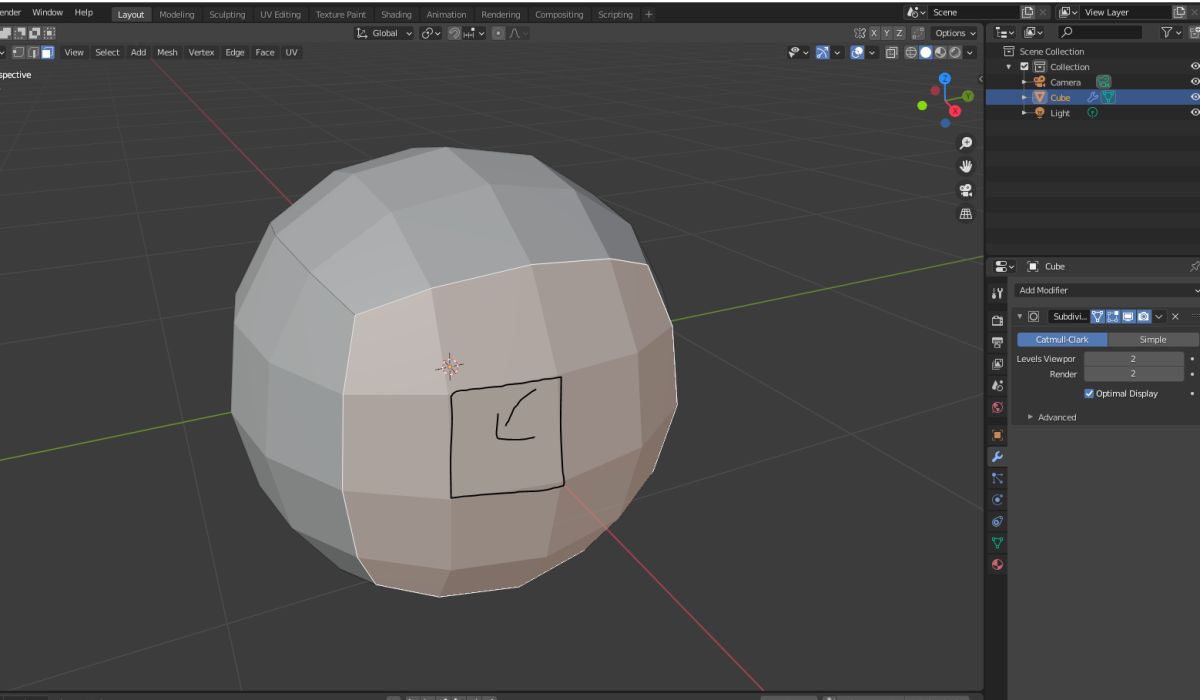The image size is (1200, 700).
Task: Open the Add Modifier dropdown
Action: point(1106,290)
